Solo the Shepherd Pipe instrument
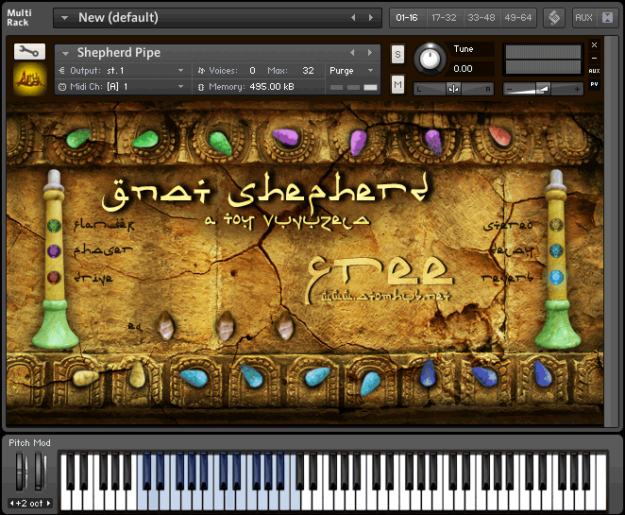 tap(397, 54)
